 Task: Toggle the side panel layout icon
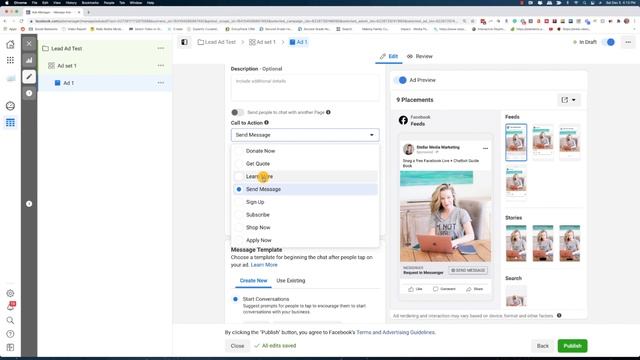click(x=184, y=42)
